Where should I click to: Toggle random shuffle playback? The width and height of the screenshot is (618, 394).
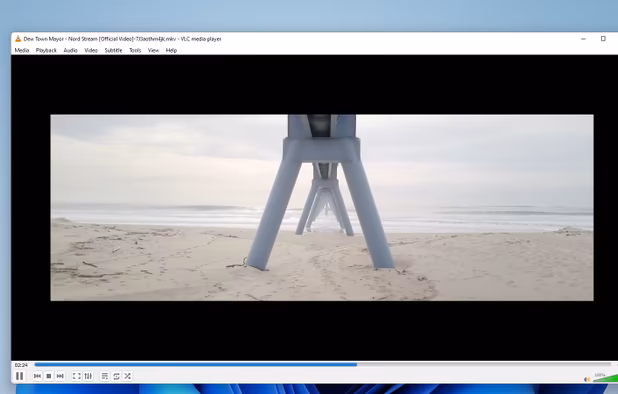pyautogui.click(x=128, y=376)
